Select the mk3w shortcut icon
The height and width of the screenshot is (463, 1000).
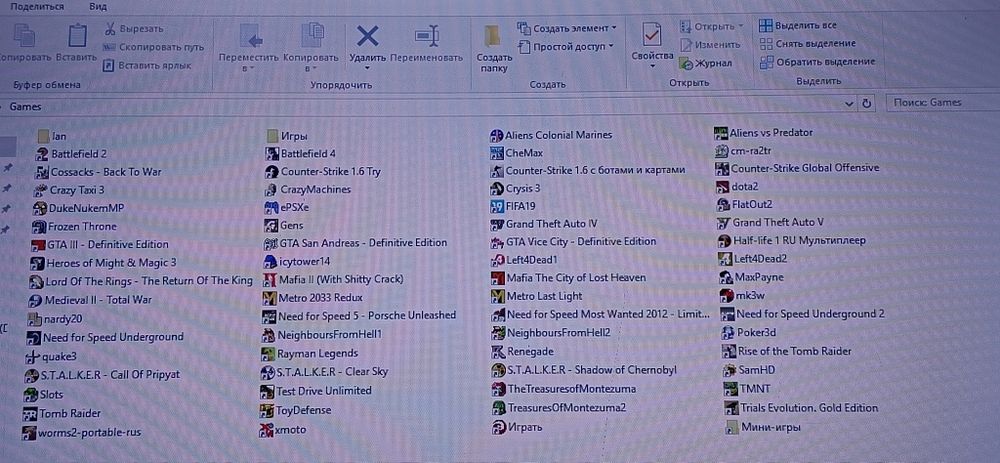click(726, 296)
